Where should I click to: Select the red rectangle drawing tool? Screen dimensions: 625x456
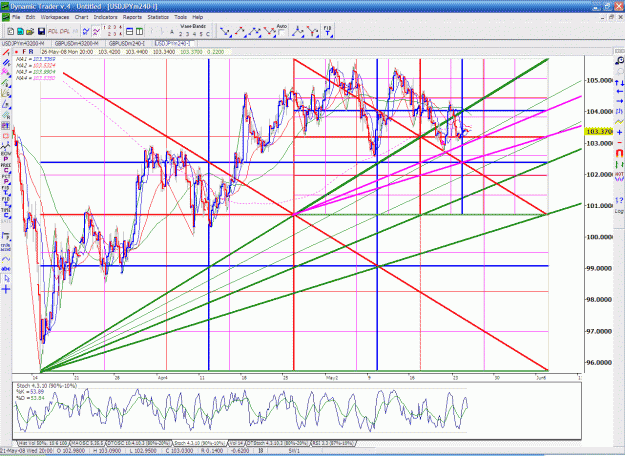point(6,136)
